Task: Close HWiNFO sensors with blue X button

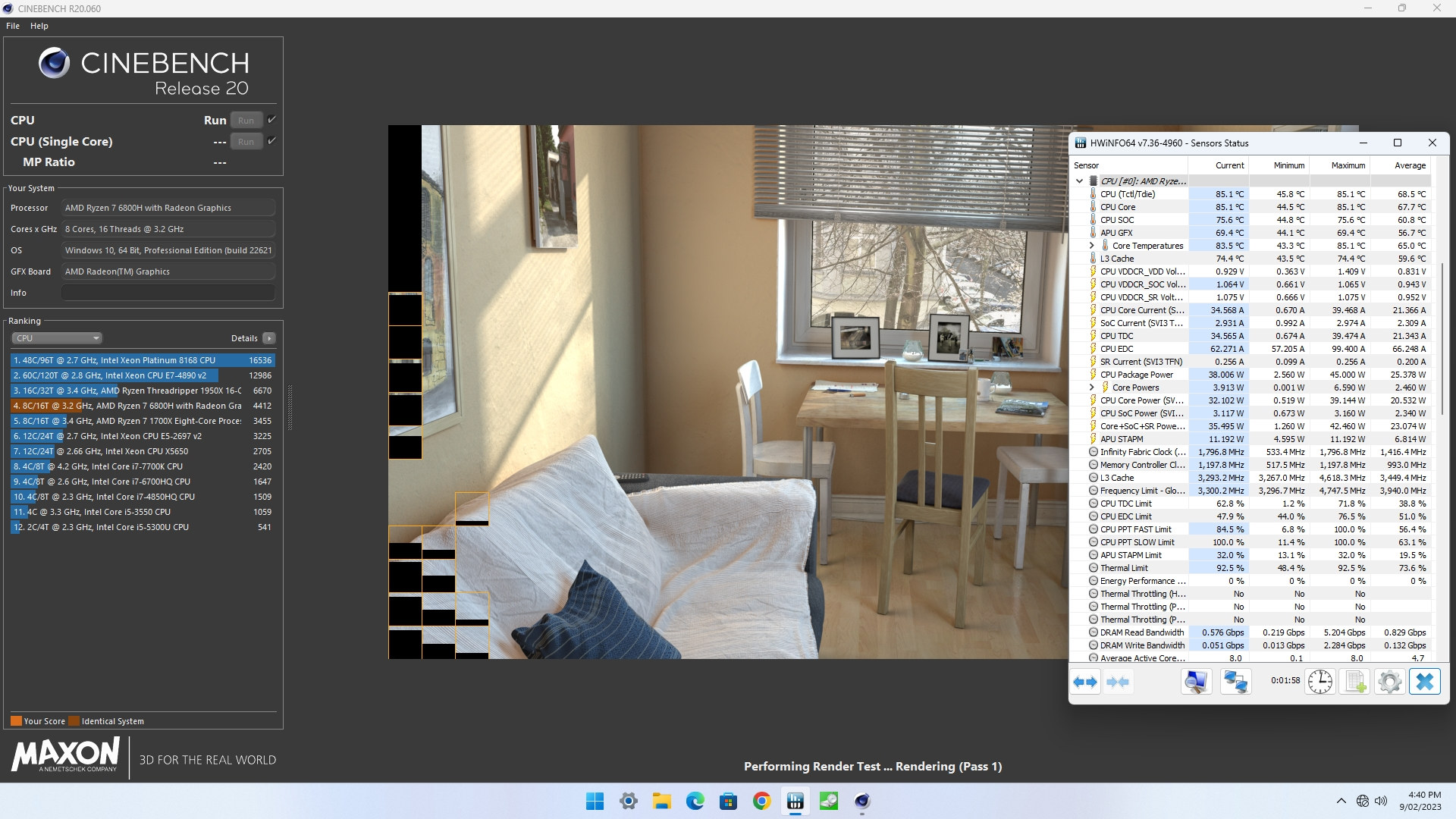Action: pos(1424,682)
